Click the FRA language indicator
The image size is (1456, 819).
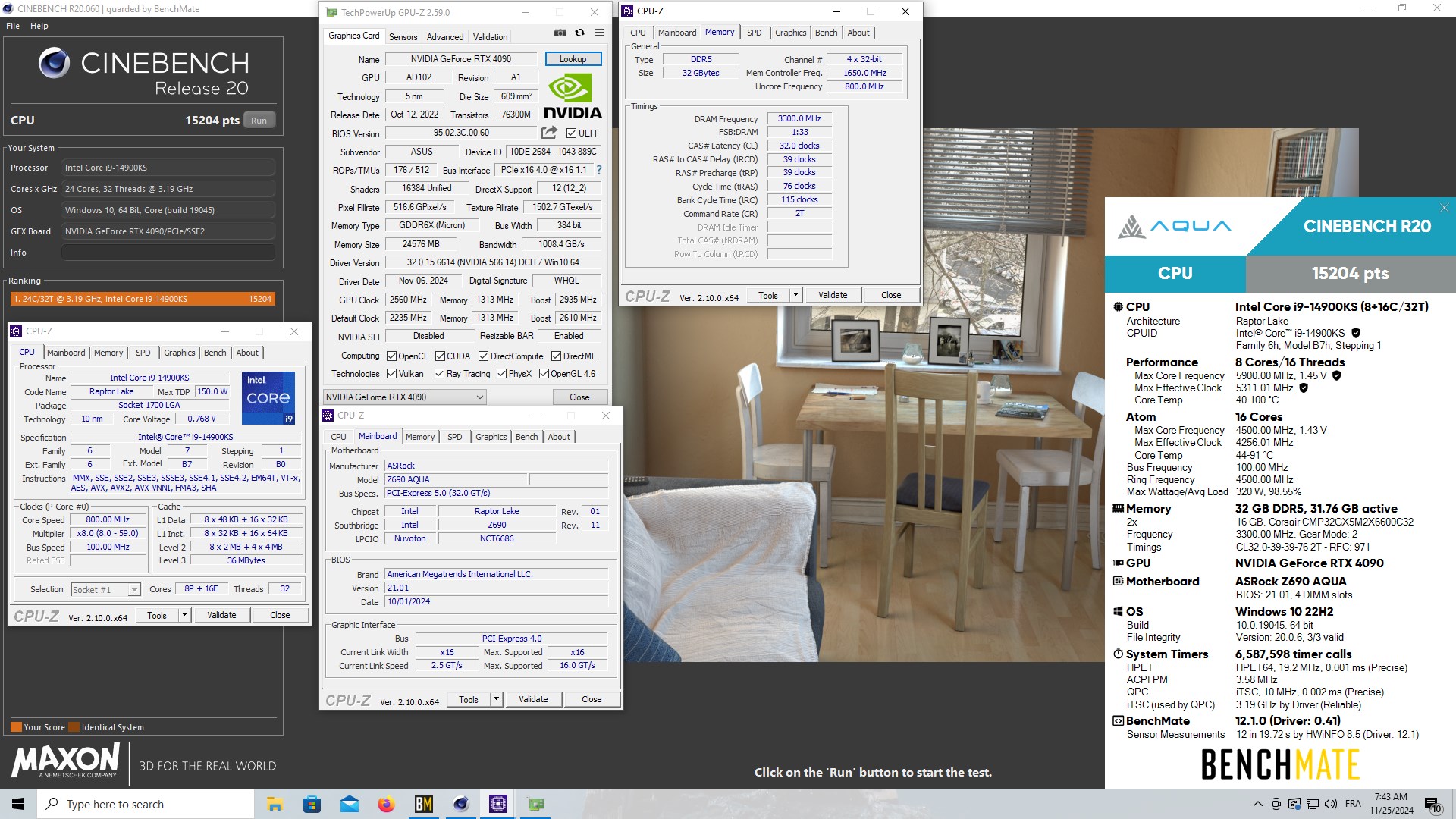(x=1353, y=804)
